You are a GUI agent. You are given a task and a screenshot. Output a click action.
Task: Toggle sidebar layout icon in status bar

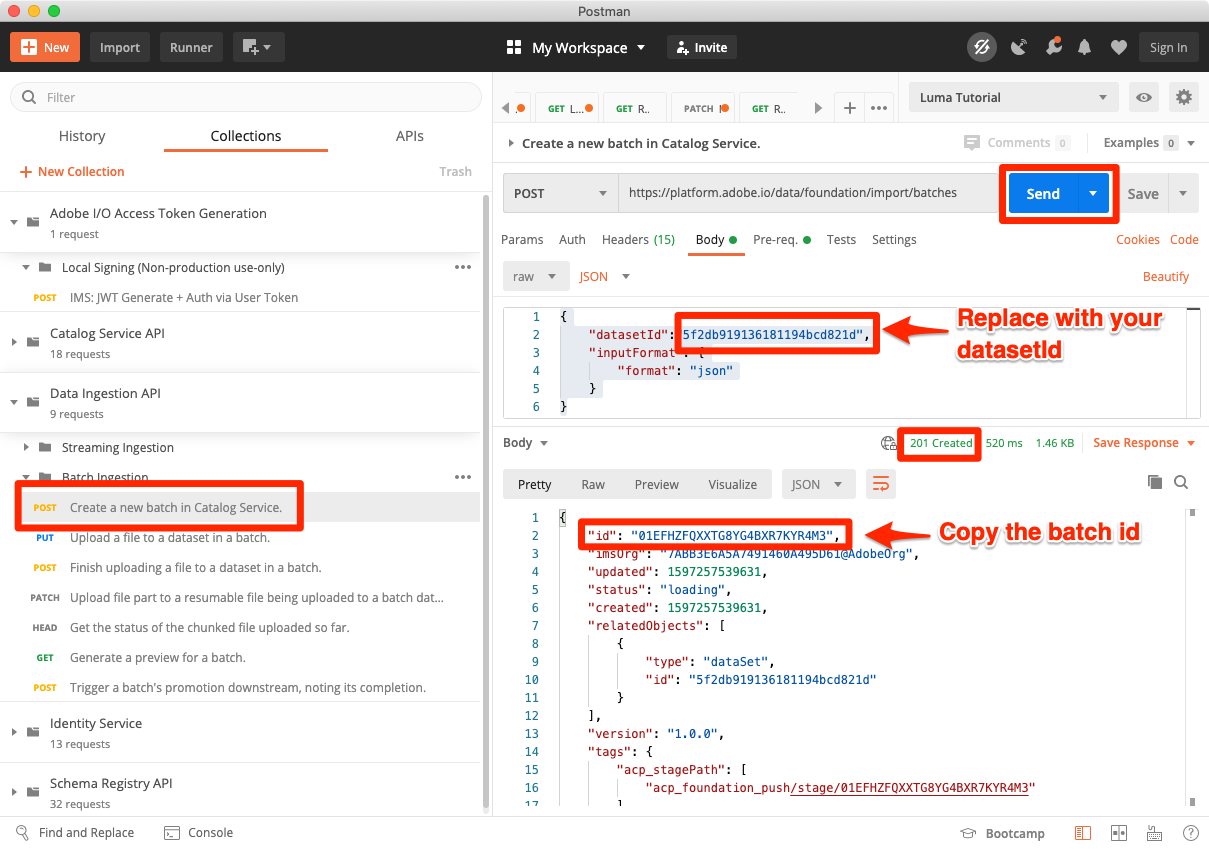point(1083,833)
